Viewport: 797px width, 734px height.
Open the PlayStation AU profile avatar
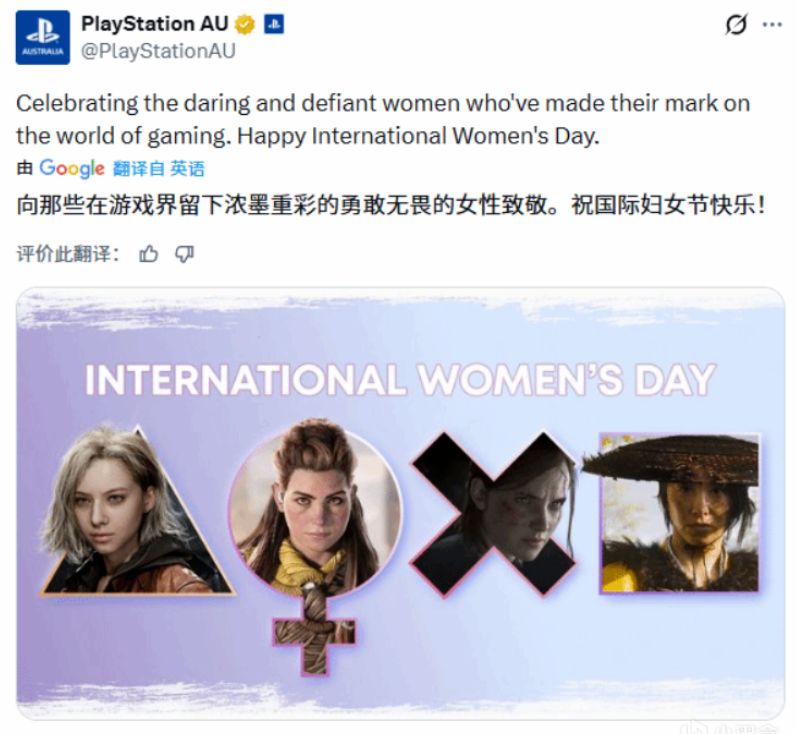[43, 38]
